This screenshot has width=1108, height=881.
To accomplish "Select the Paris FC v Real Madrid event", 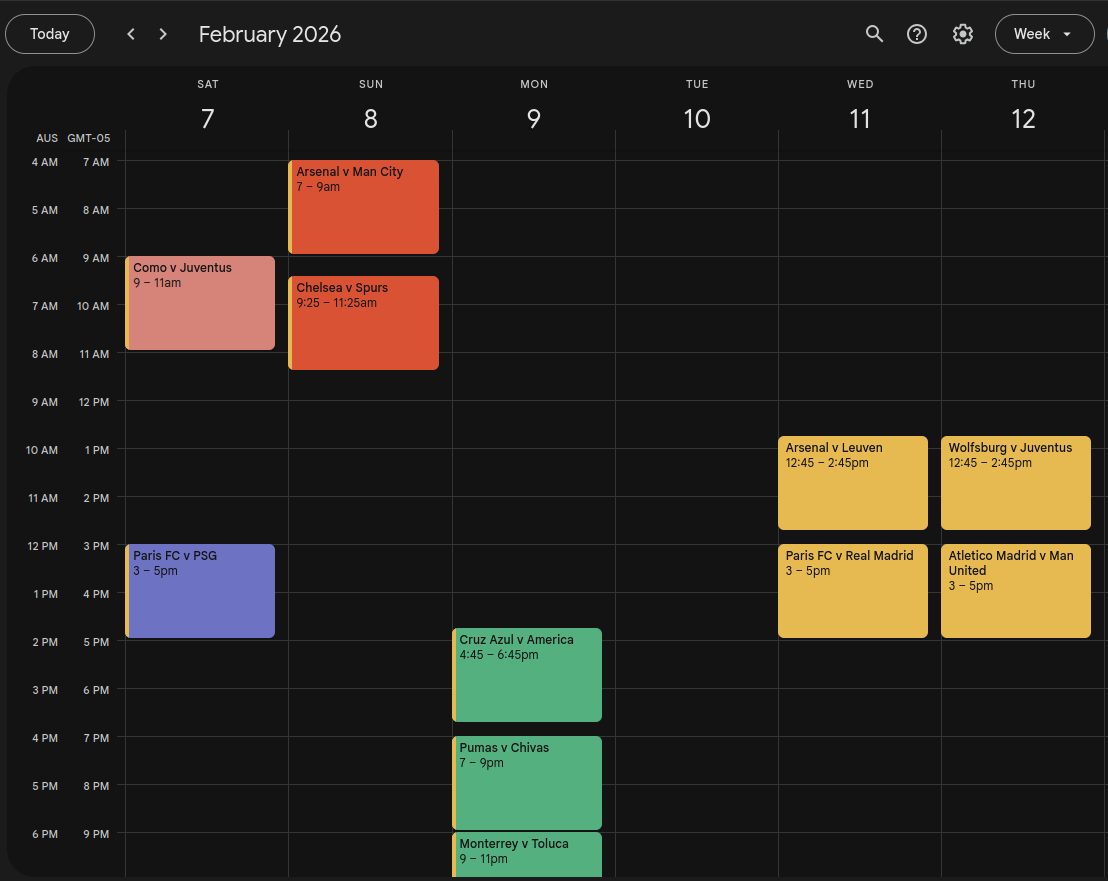I will pyautogui.click(x=852, y=589).
